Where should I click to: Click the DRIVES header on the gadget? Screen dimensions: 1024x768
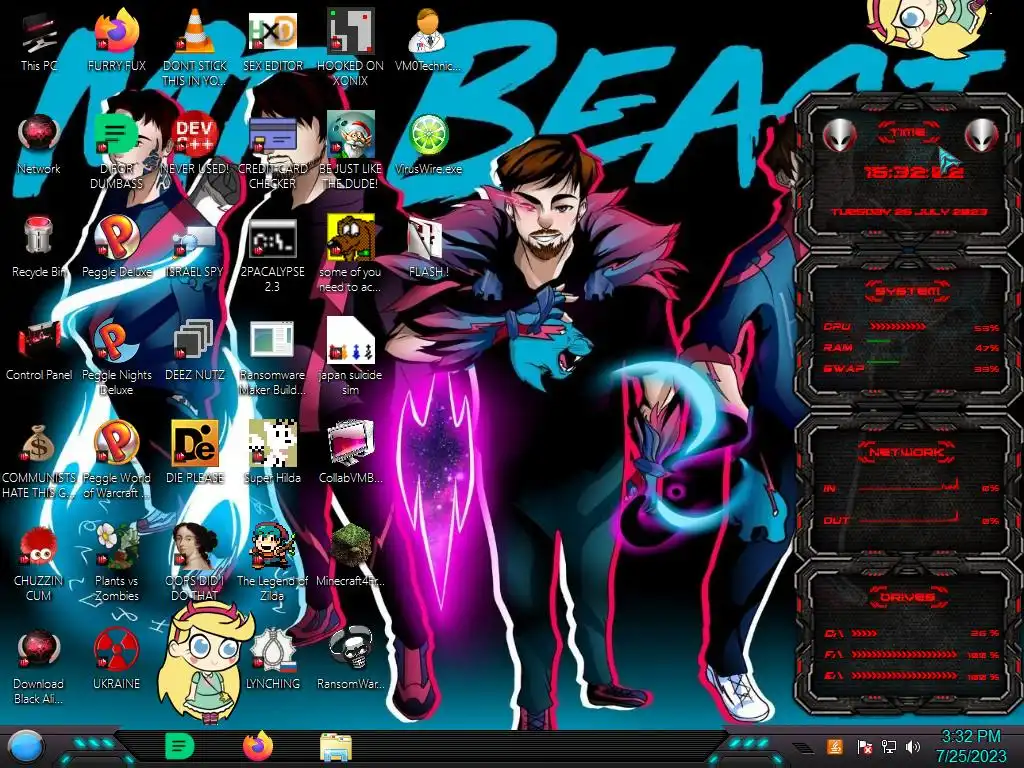[x=908, y=596]
